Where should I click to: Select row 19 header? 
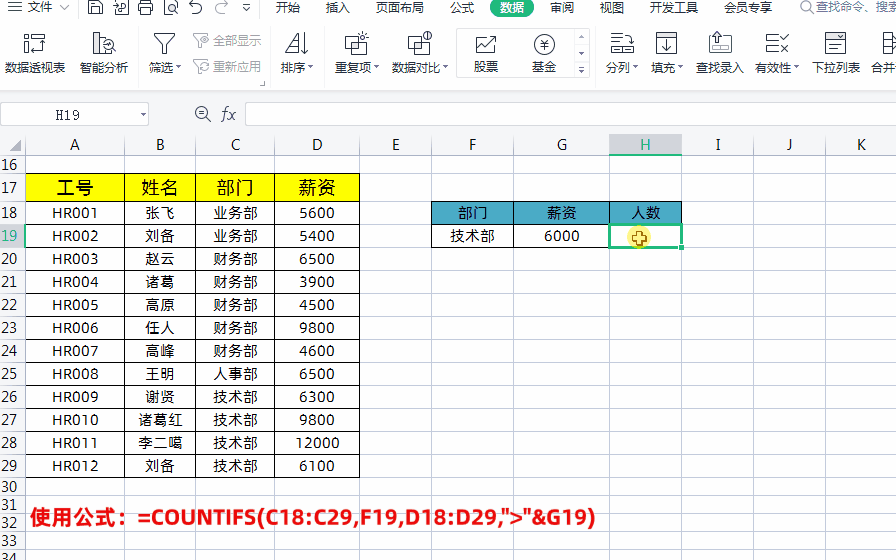point(12,236)
